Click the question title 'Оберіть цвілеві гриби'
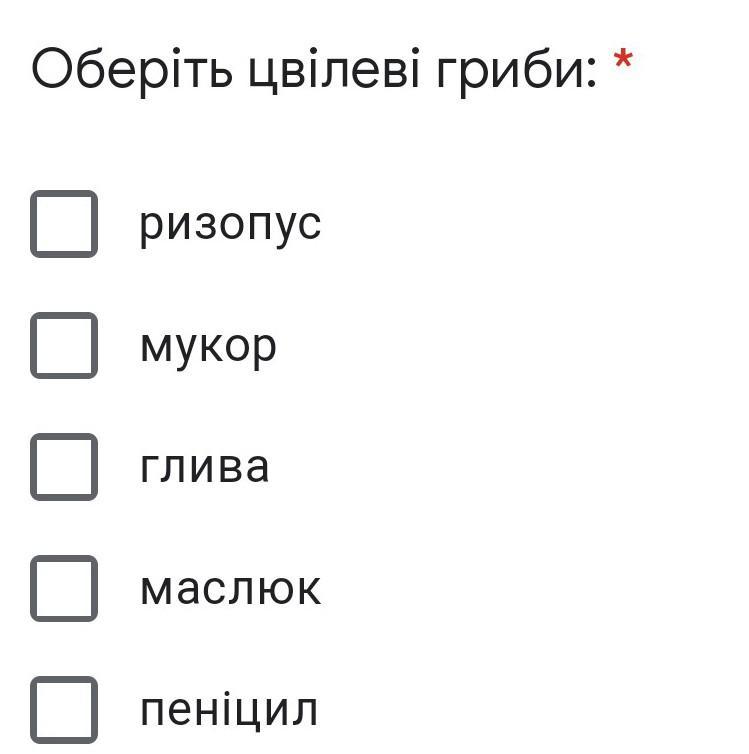Image resolution: width=749 pixels, height=754 pixels. tap(314, 70)
